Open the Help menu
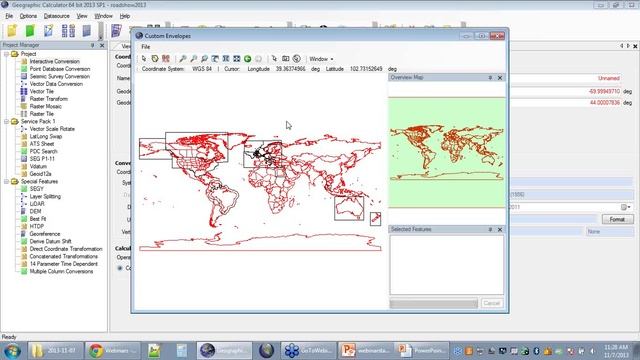This screenshot has height=360, width=640. pyautogui.click(x=124, y=16)
